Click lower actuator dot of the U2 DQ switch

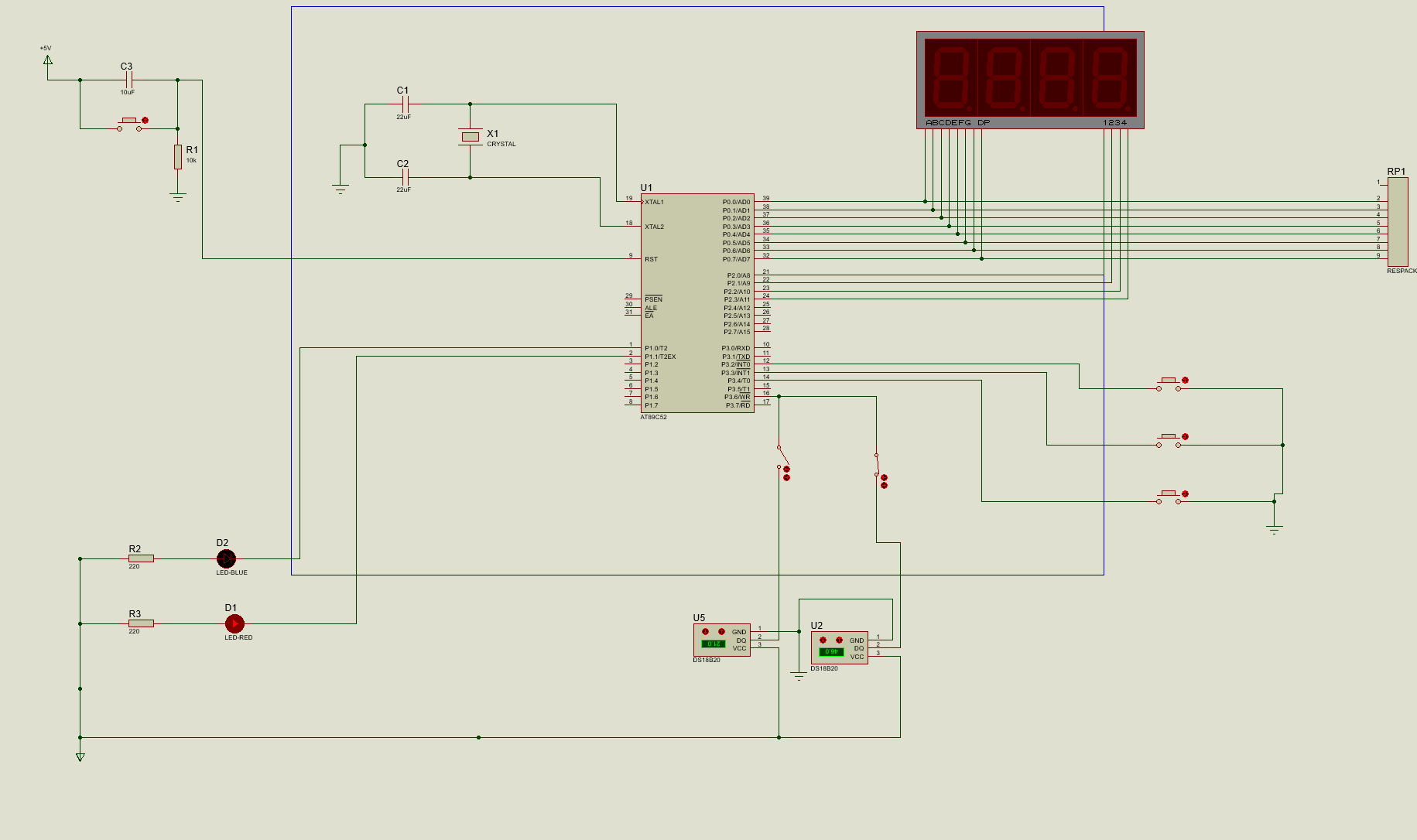[x=884, y=486]
